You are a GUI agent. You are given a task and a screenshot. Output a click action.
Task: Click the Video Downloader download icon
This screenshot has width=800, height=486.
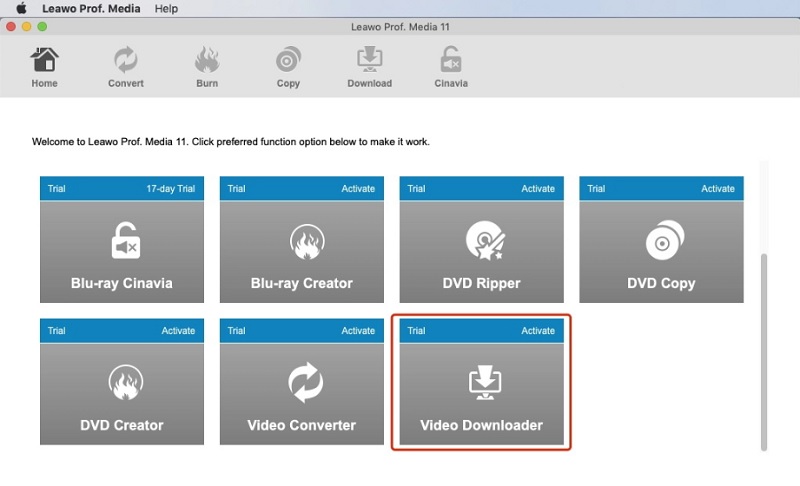click(485, 382)
